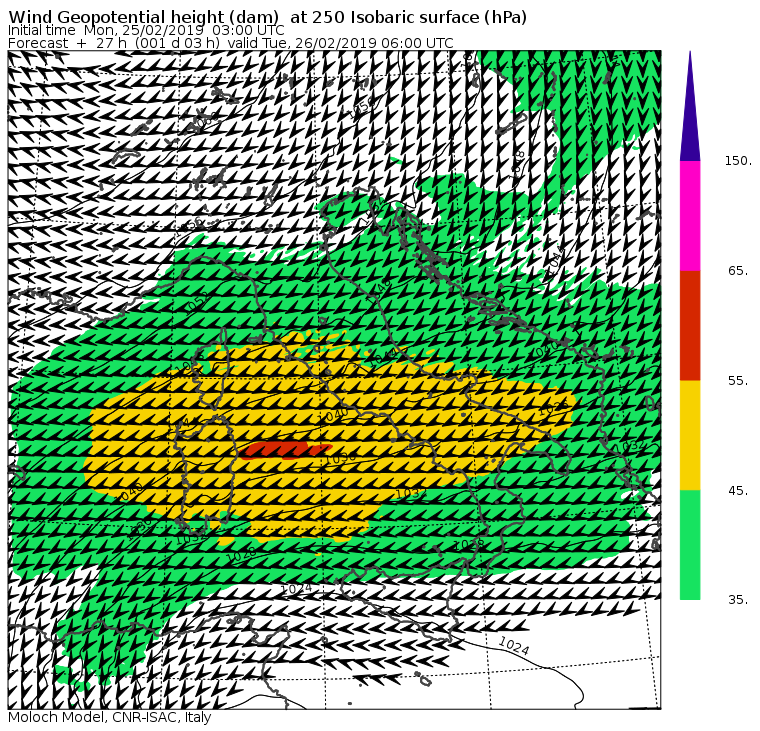Click the dark red jet-core patch on map
The image size is (760, 731).
284,450
